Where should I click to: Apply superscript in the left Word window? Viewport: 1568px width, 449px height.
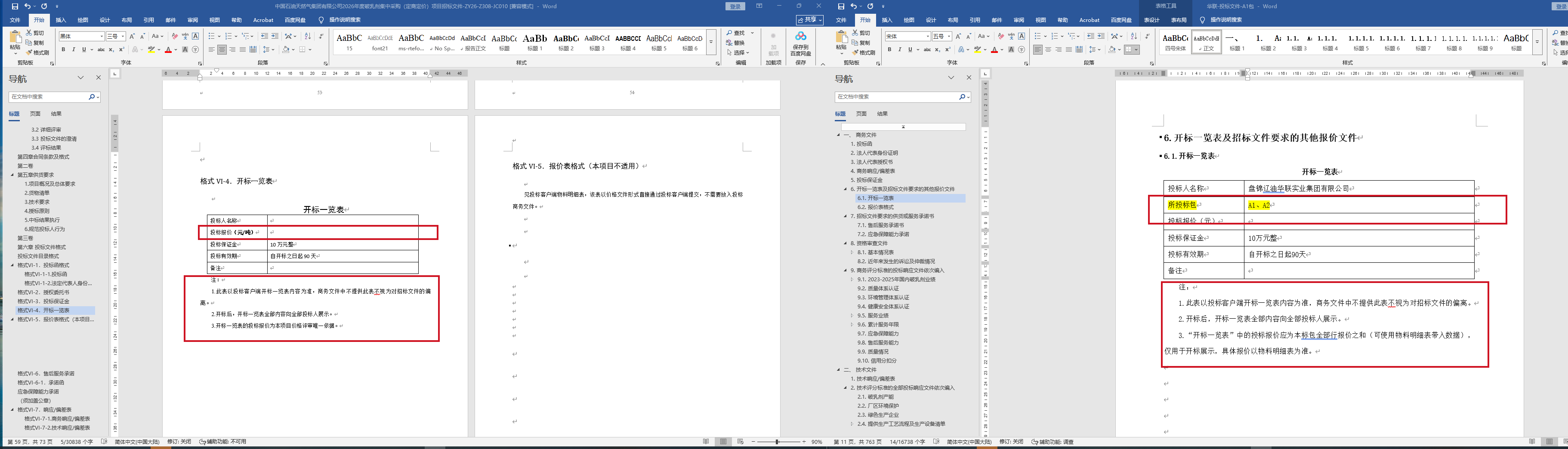pyautogui.click(x=121, y=49)
